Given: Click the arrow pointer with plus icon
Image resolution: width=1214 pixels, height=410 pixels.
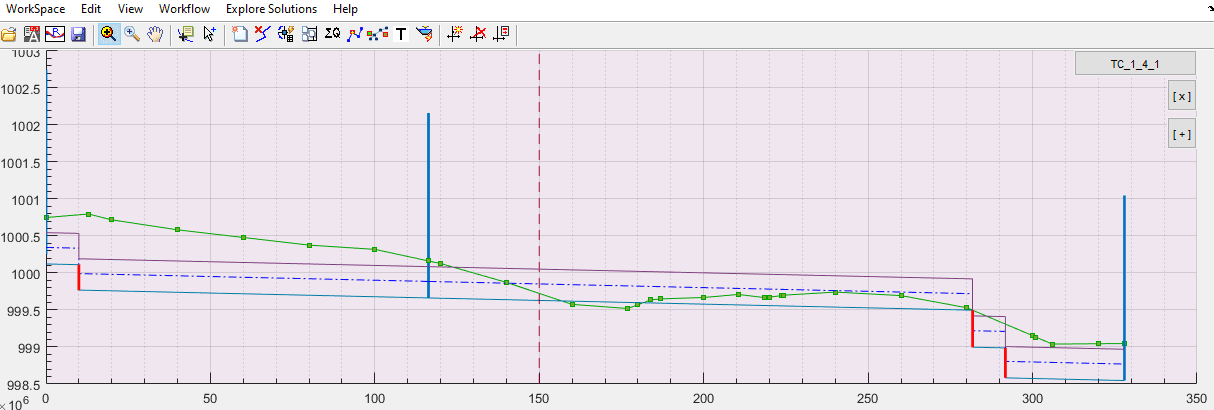Looking at the screenshot, I should [x=209, y=33].
